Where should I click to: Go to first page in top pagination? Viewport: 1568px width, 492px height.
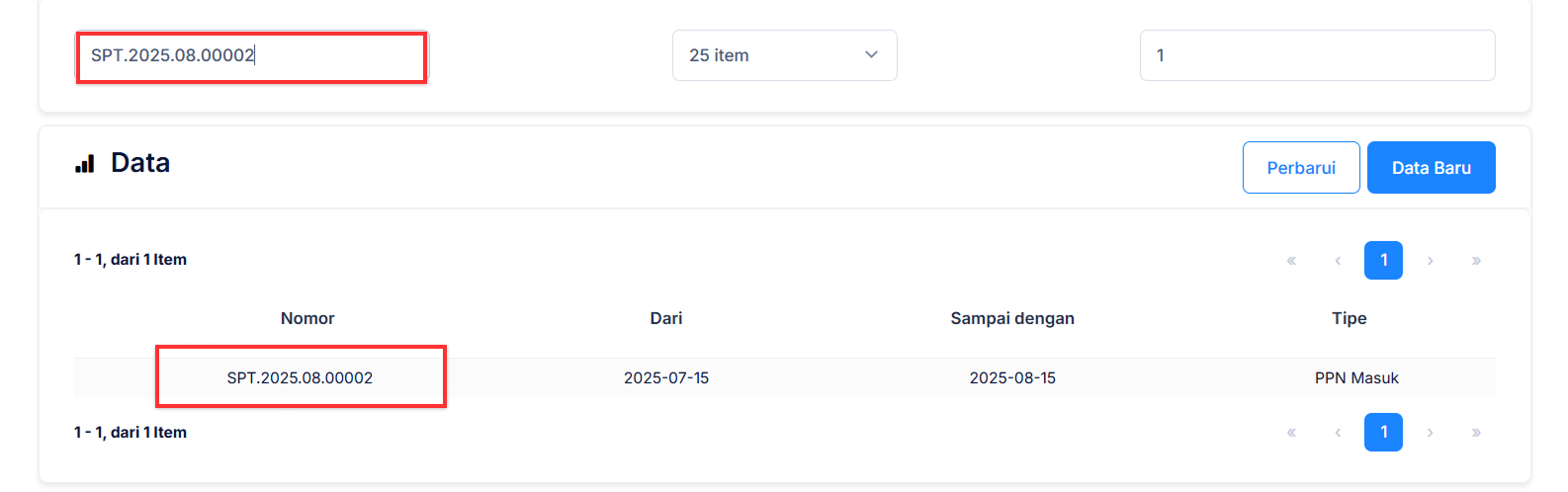point(1291,261)
